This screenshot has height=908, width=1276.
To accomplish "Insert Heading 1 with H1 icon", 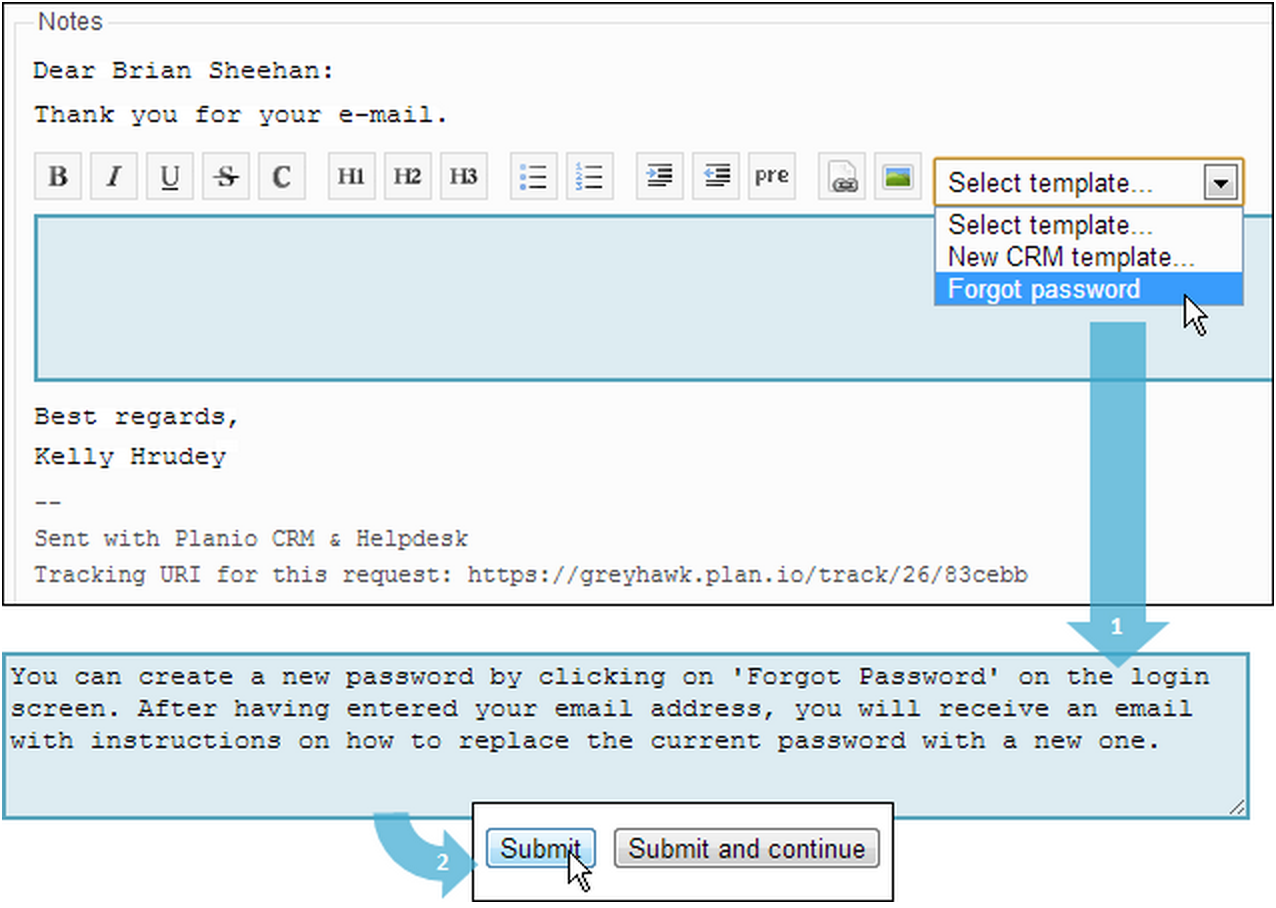I will (351, 177).
